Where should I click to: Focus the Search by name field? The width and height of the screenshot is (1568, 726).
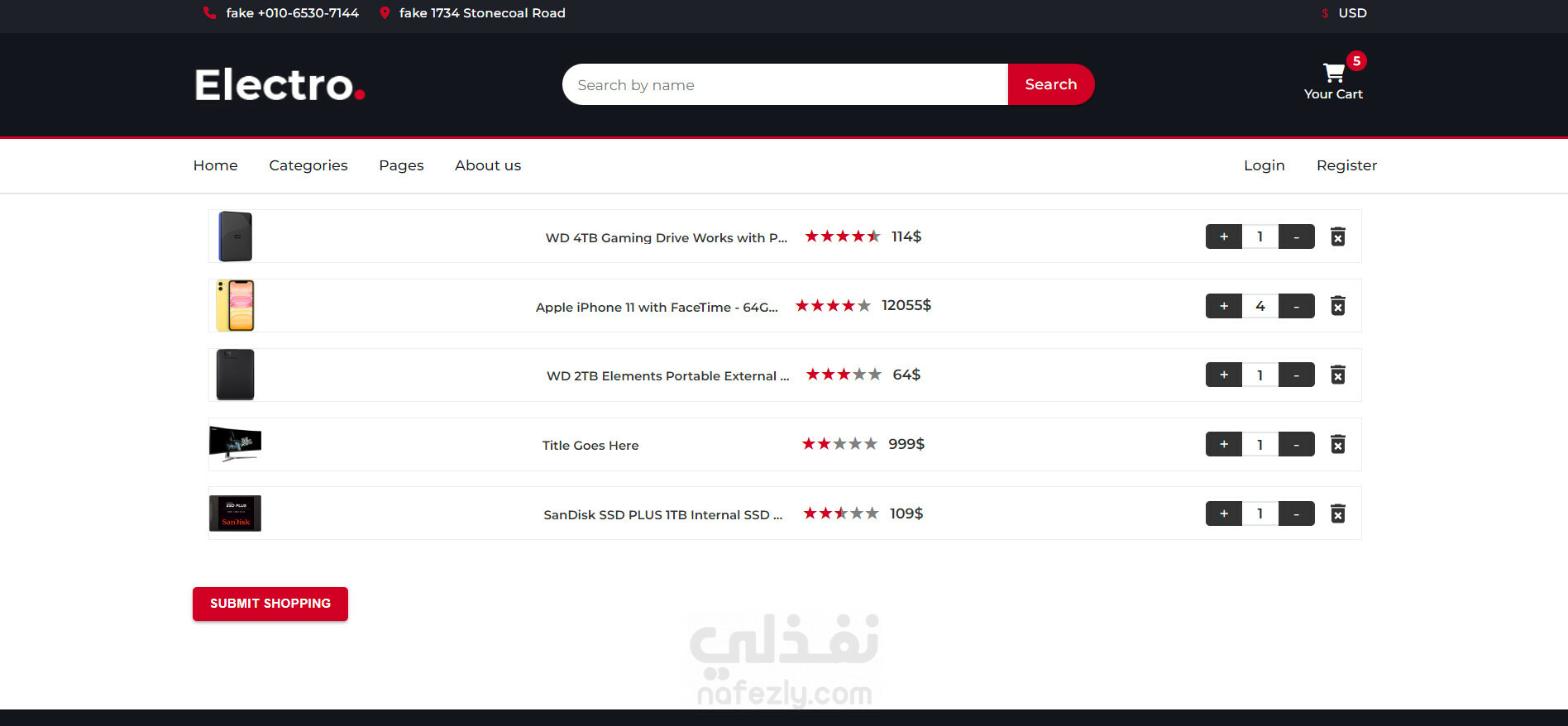pyautogui.click(x=785, y=84)
